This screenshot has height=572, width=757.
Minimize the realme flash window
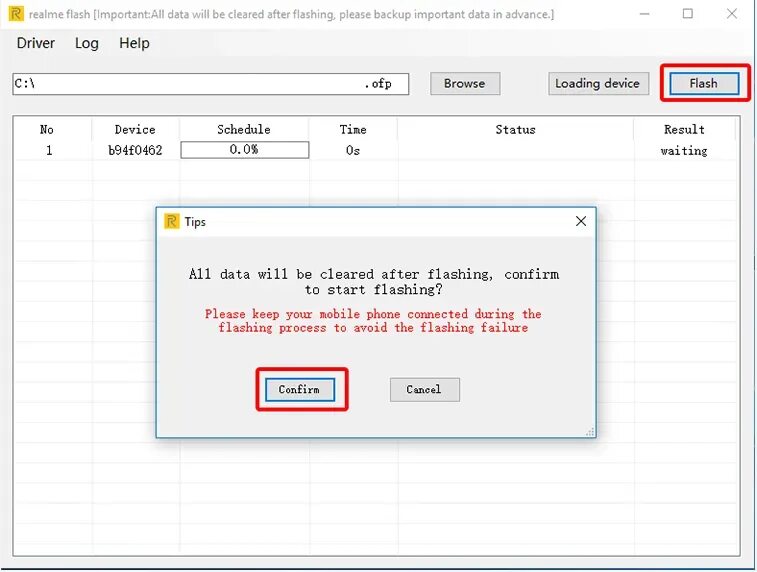(x=645, y=14)
